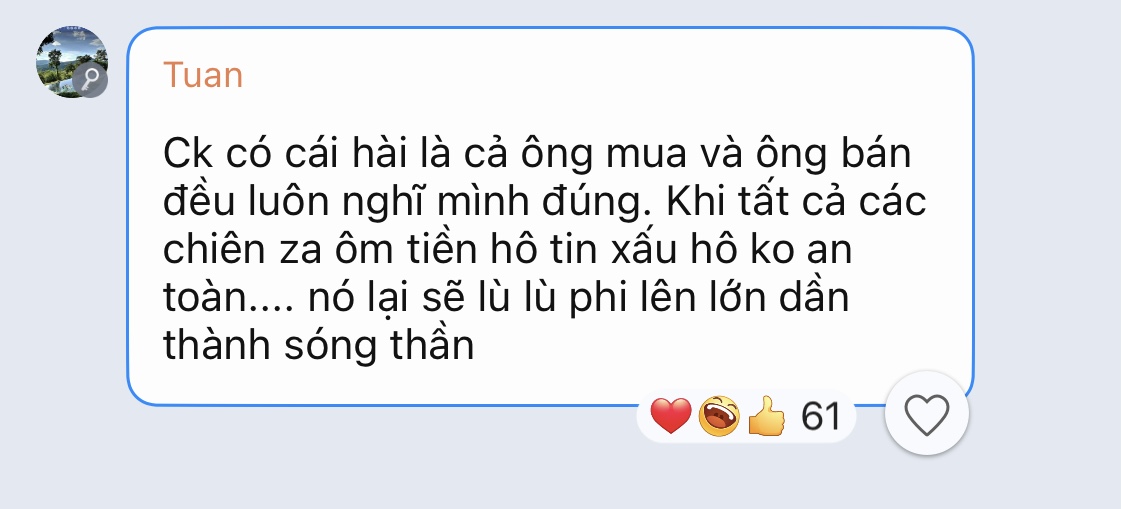Select the line starting with đều luôn nghĩ
The image size is (1121, 509).
pos(544,202)
